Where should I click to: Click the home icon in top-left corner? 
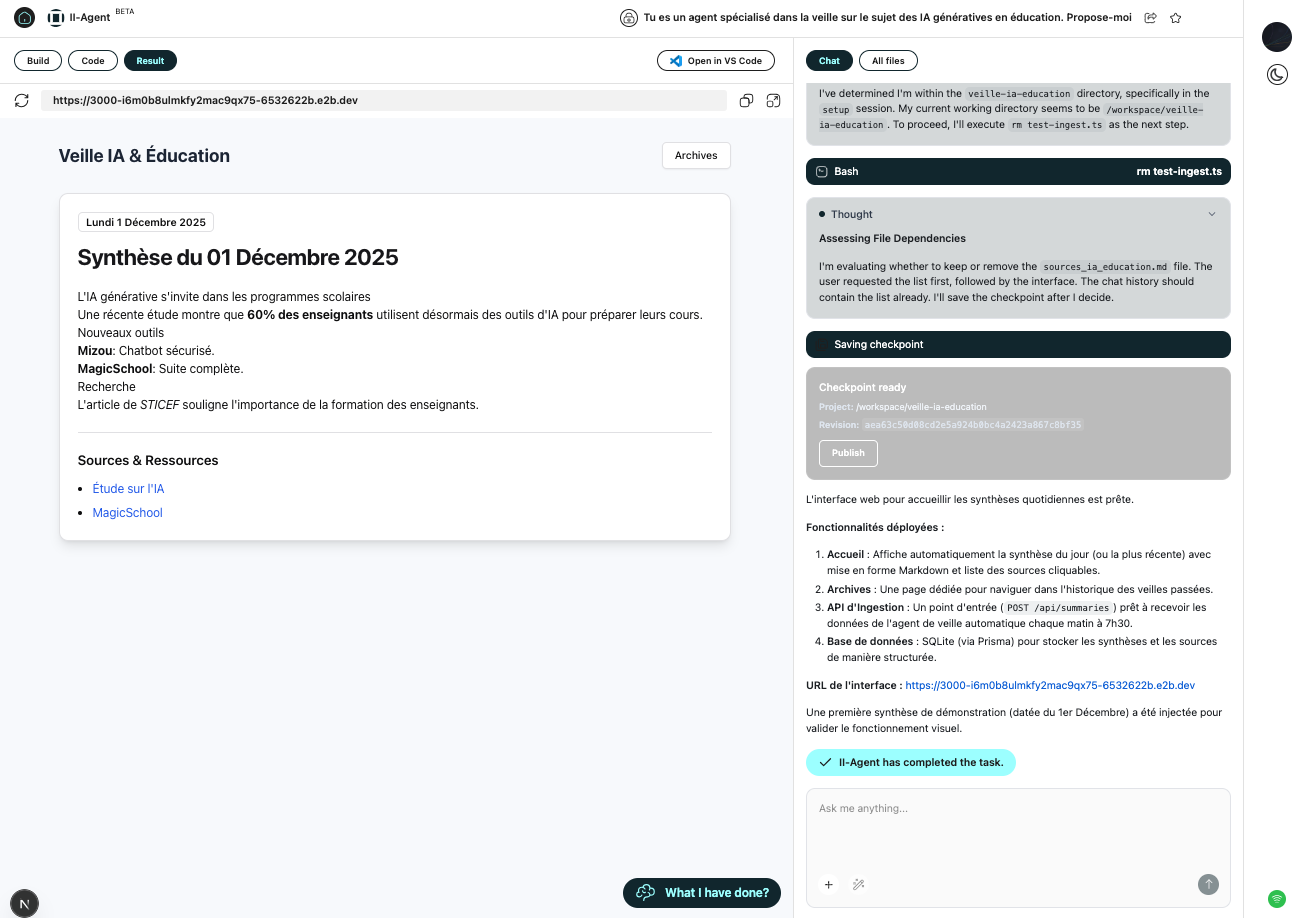[x=24, y=18]
